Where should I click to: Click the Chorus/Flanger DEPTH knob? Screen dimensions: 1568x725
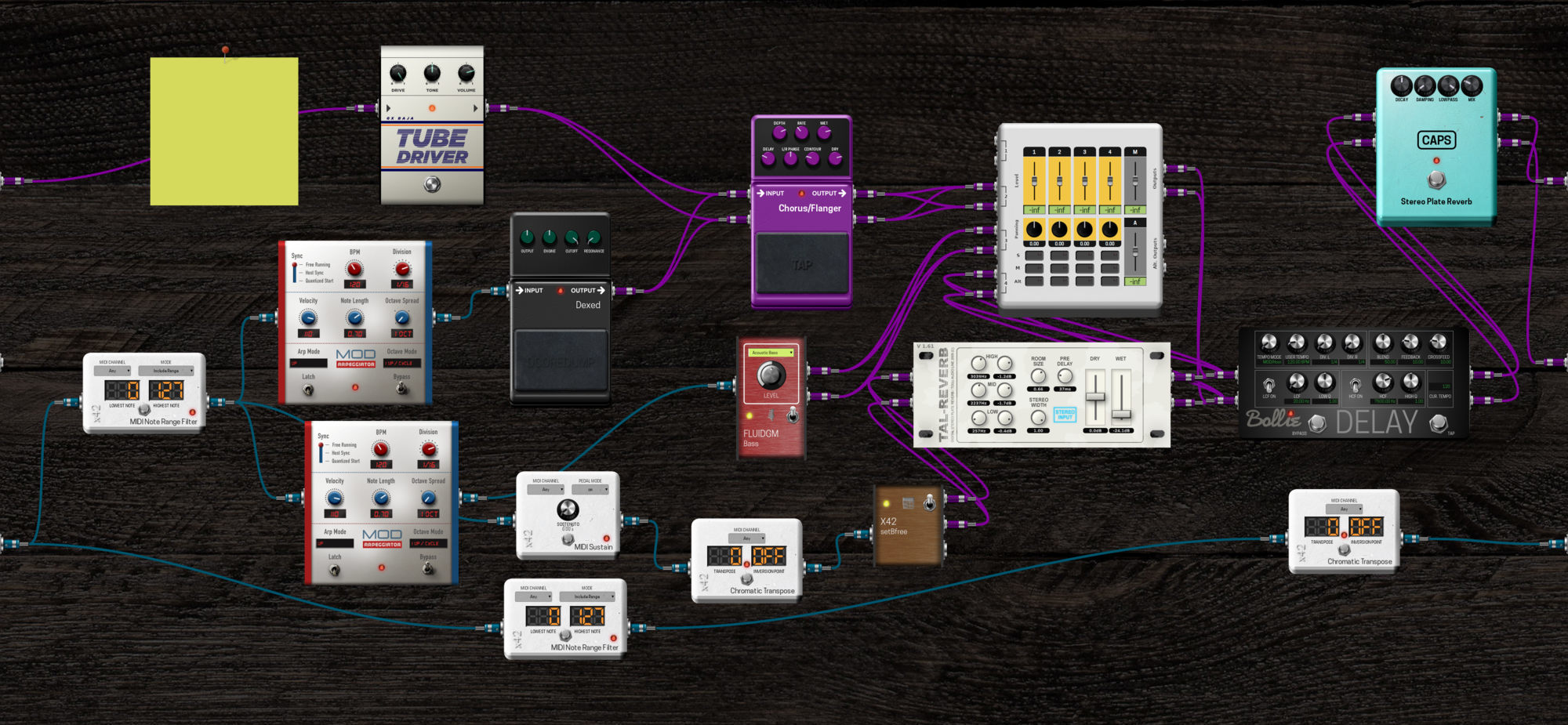pyautogui.click(x=779, y=132)
